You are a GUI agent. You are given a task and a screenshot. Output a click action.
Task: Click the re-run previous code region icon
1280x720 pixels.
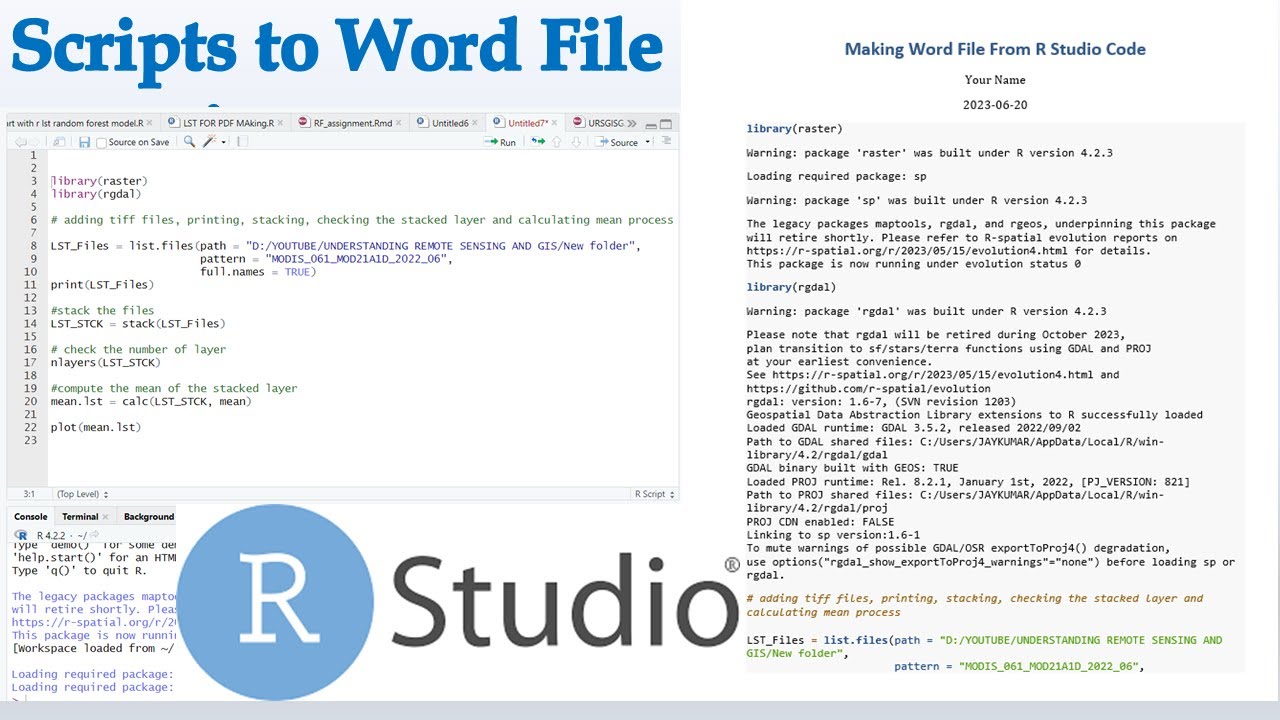(x=538, y=142)
